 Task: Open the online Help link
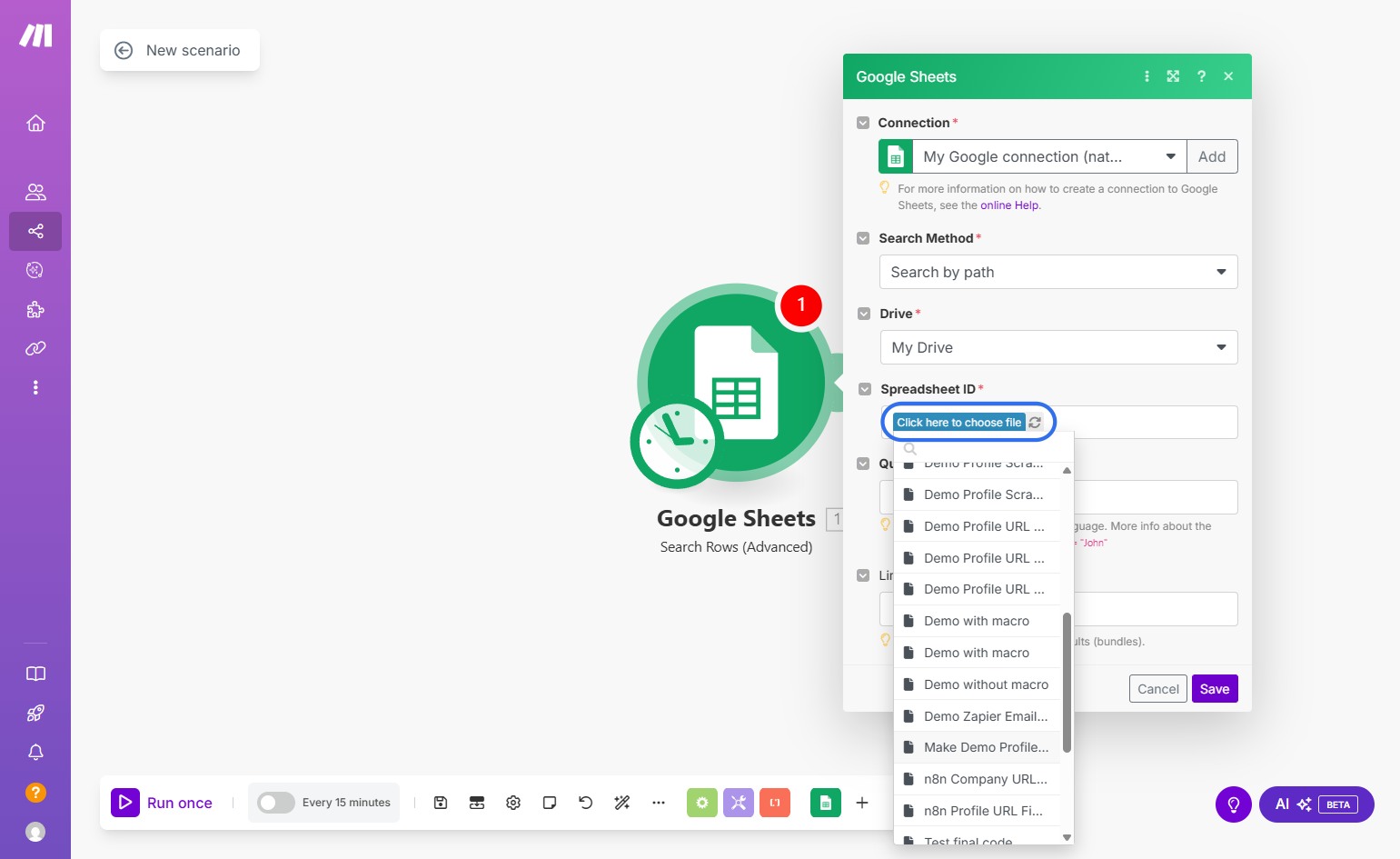[x=1009, y=205]
